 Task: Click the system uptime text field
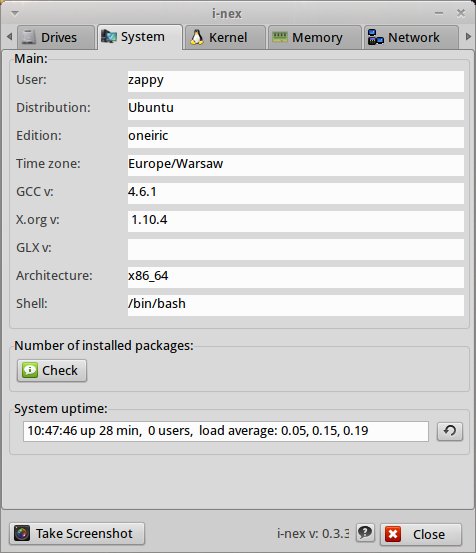click(x=226, y=431)
